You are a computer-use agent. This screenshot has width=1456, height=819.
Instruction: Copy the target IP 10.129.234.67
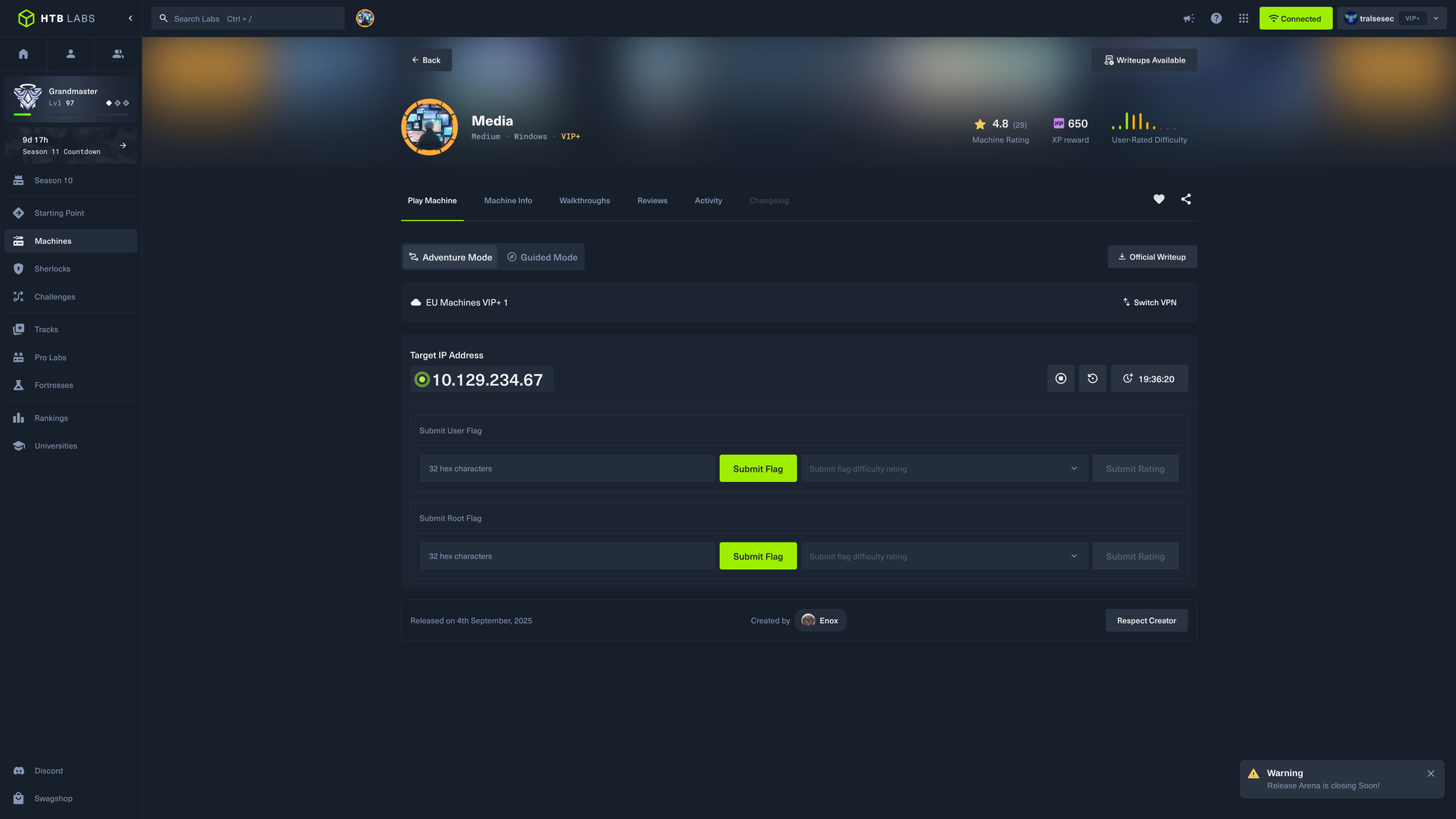[x=482, y=380]
